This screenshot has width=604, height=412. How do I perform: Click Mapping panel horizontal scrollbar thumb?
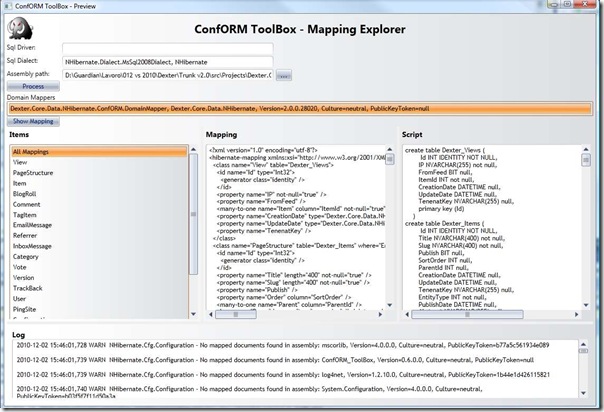(x=236, y=314)
